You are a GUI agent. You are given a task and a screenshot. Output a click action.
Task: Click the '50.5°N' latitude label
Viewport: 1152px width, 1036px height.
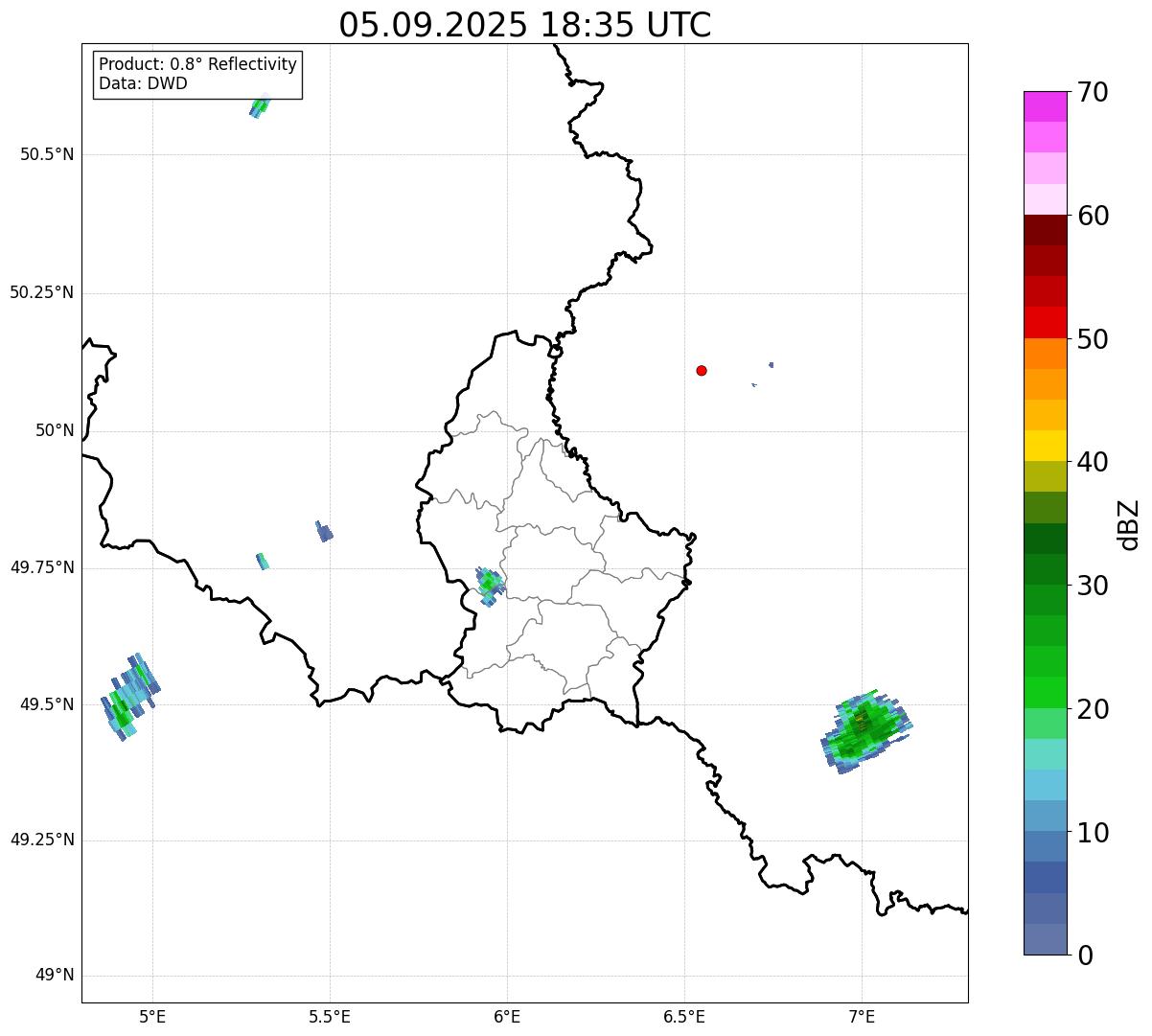click(x=47, y=154)
